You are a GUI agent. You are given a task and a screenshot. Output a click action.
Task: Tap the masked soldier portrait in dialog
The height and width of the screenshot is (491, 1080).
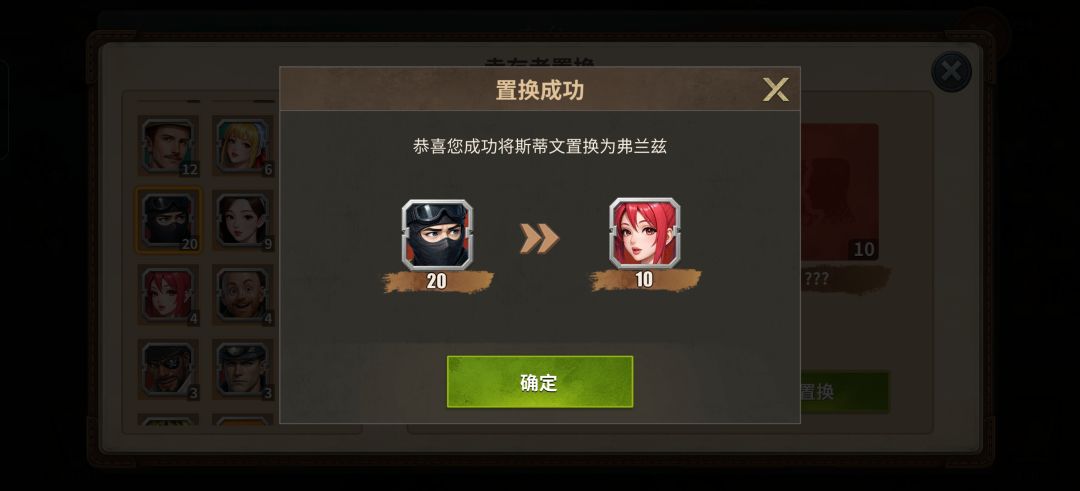pos(437,234)
